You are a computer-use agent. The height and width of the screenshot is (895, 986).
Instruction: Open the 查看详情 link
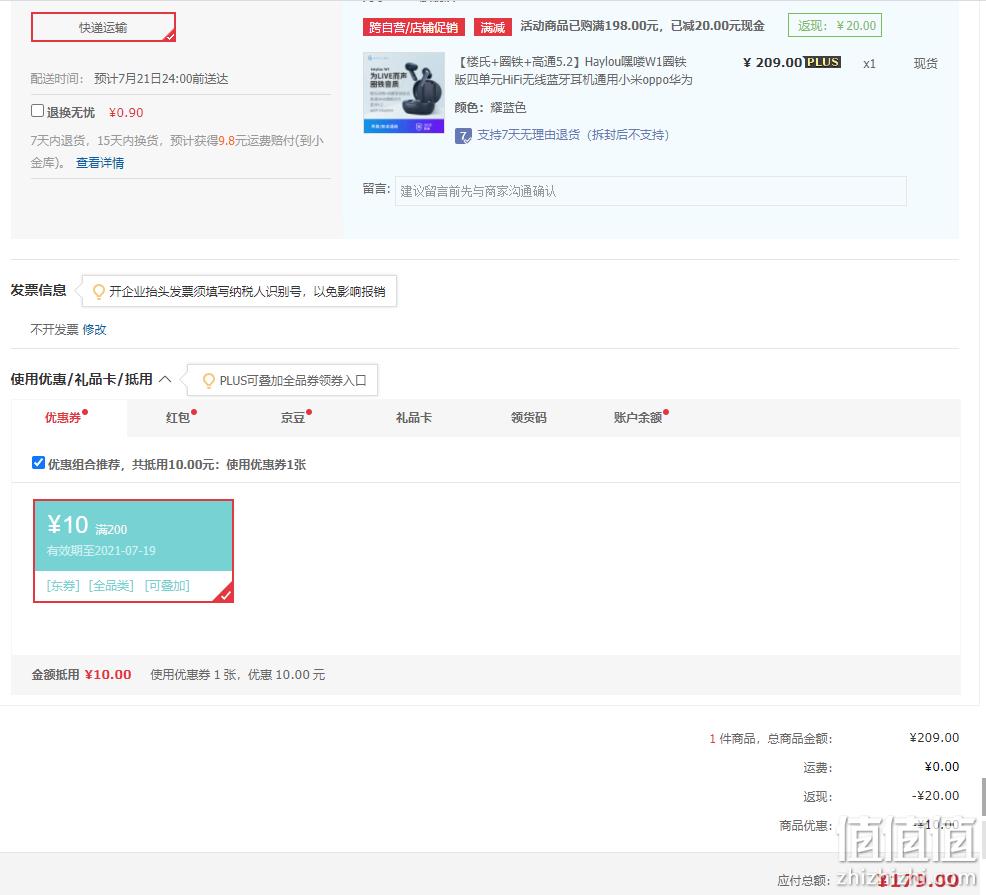pos(100,163)
